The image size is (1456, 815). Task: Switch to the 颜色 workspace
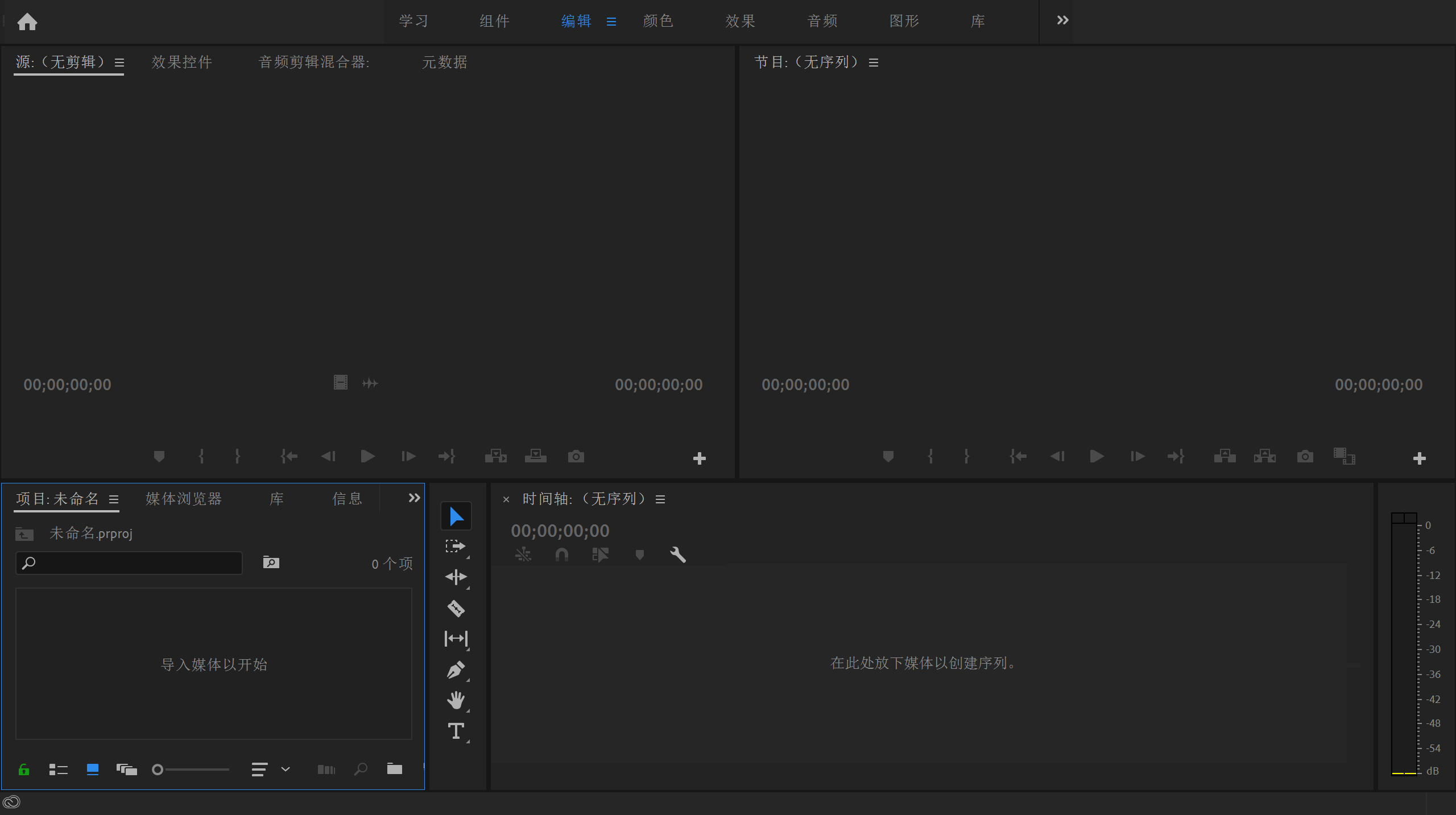point(657,21)
